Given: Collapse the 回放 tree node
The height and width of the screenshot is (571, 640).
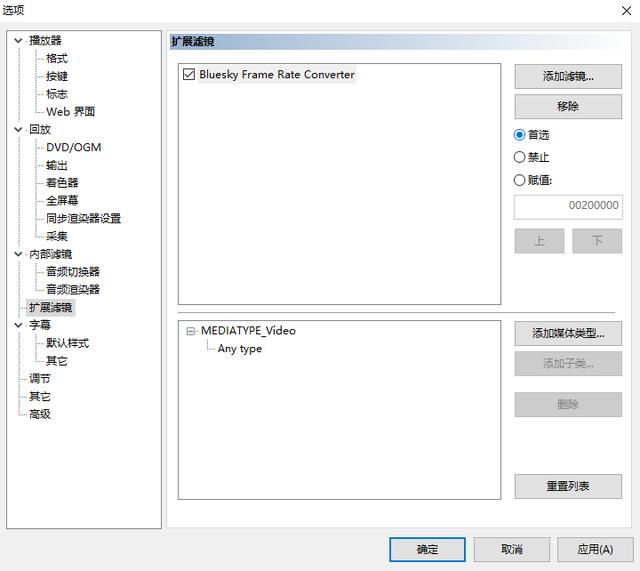Looking at the screenshot, I should tap(18, 129).
